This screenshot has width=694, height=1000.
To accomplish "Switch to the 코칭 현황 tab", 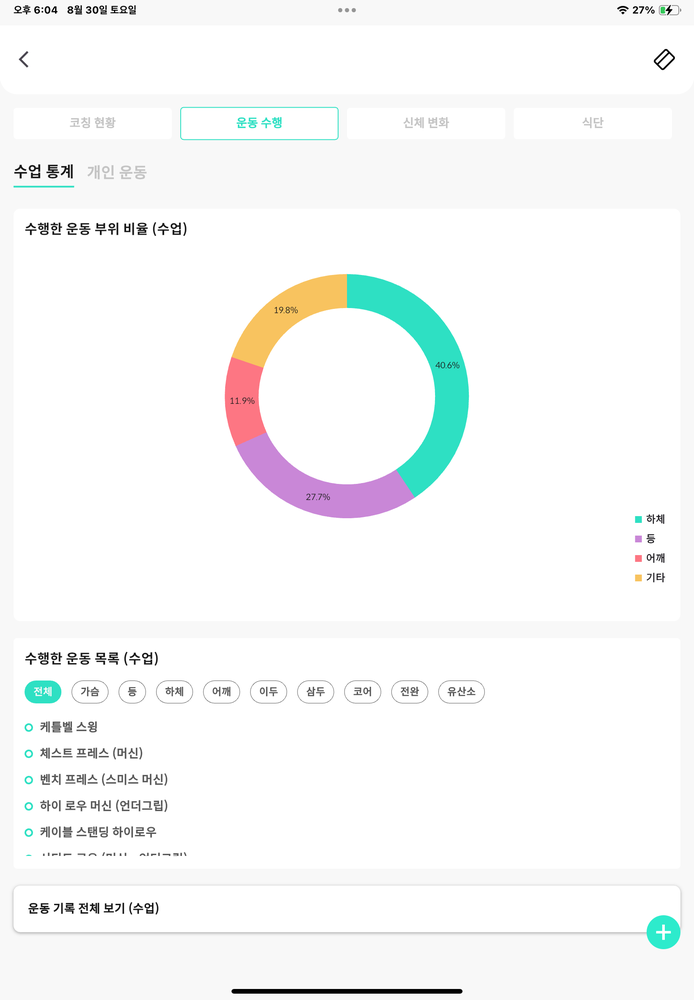I will point(93,123).
